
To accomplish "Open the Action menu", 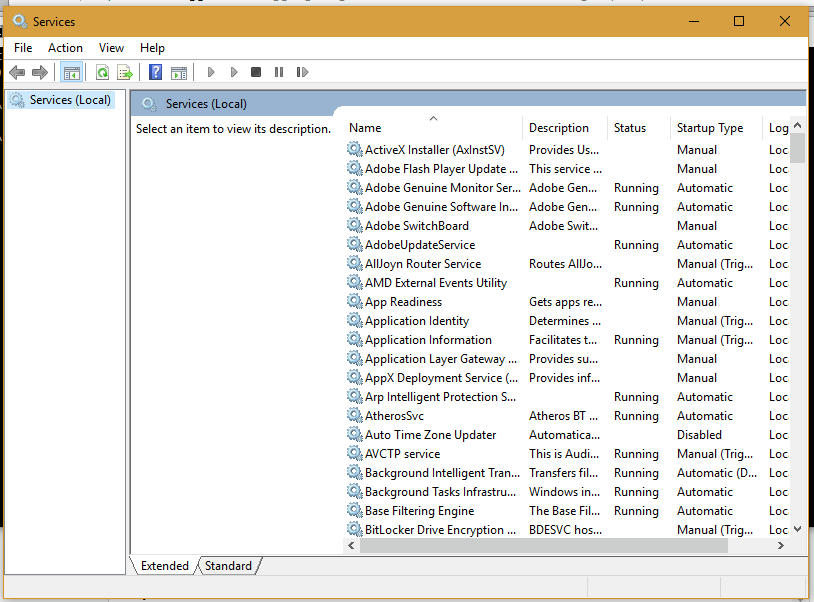I will point(66,48).
